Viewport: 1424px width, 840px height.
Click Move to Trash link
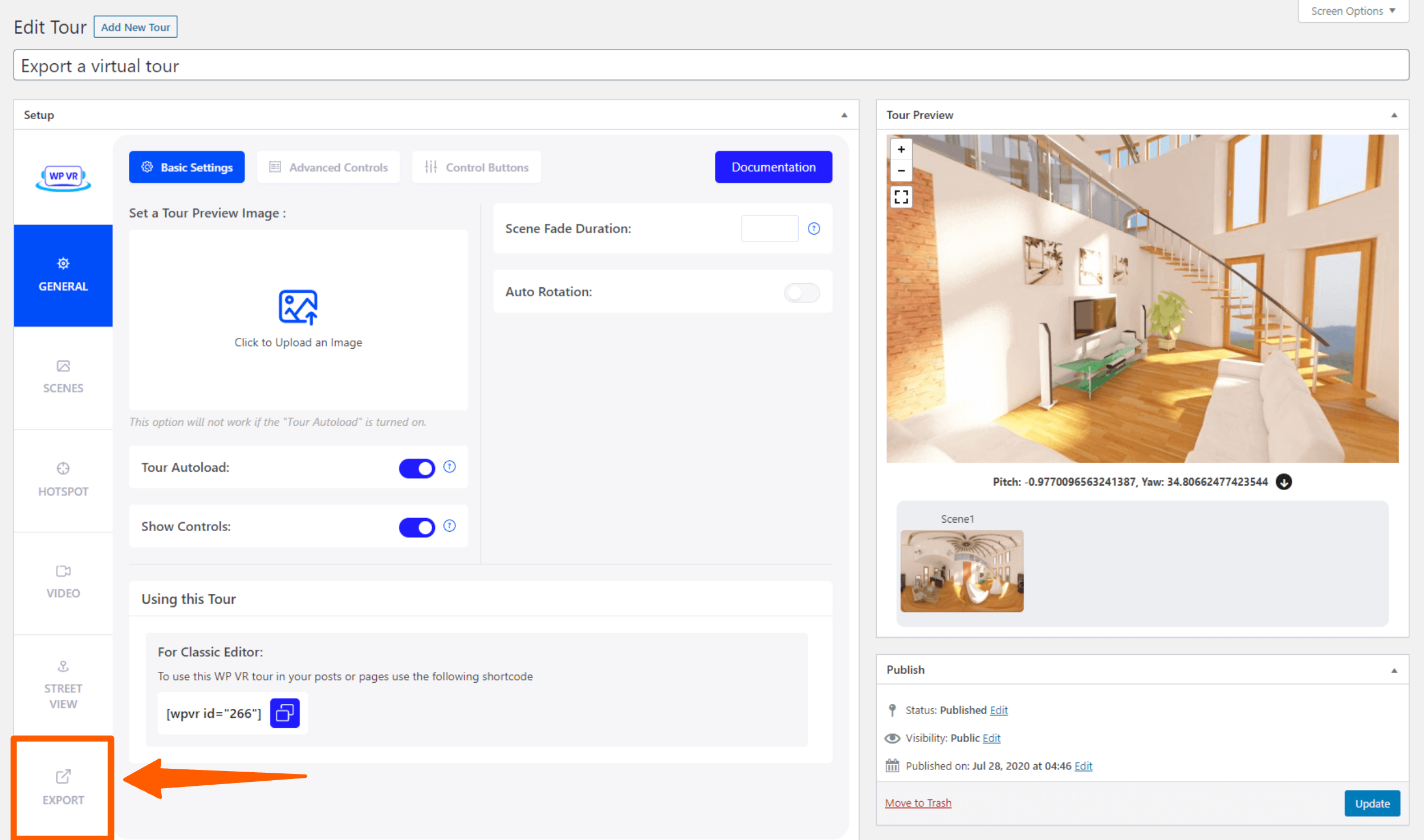coord(917,803)
